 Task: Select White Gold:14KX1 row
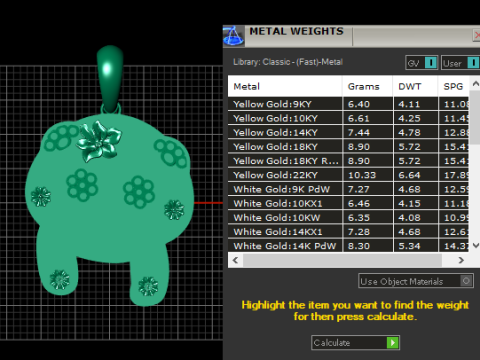pos(348,232)
